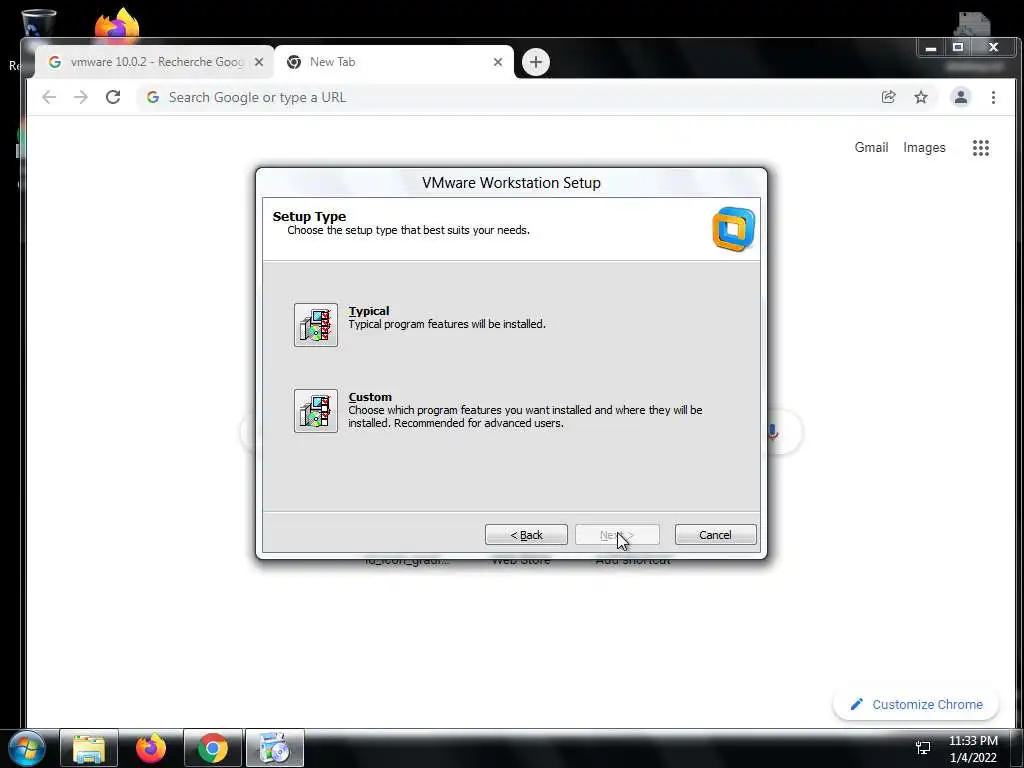Cancel the VMware Workstation setup
The width and height of the screenshot is (1024, 768).
pyautogui.click(x=715, y=535)
